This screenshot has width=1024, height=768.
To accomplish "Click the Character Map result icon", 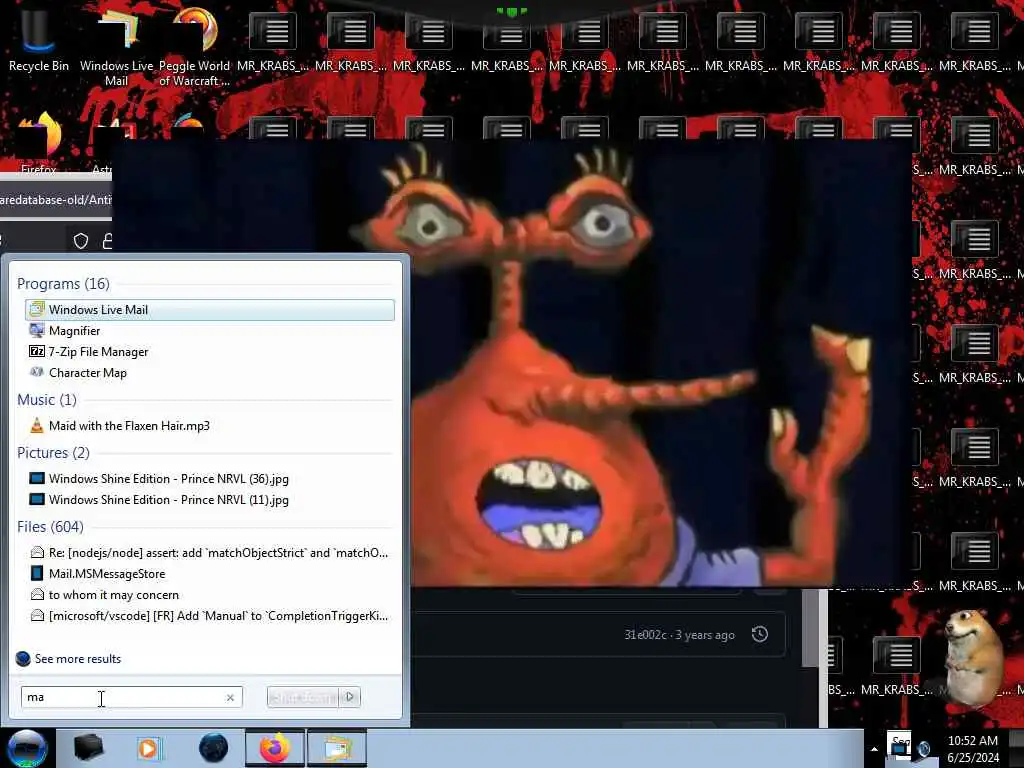I will 37,372.
